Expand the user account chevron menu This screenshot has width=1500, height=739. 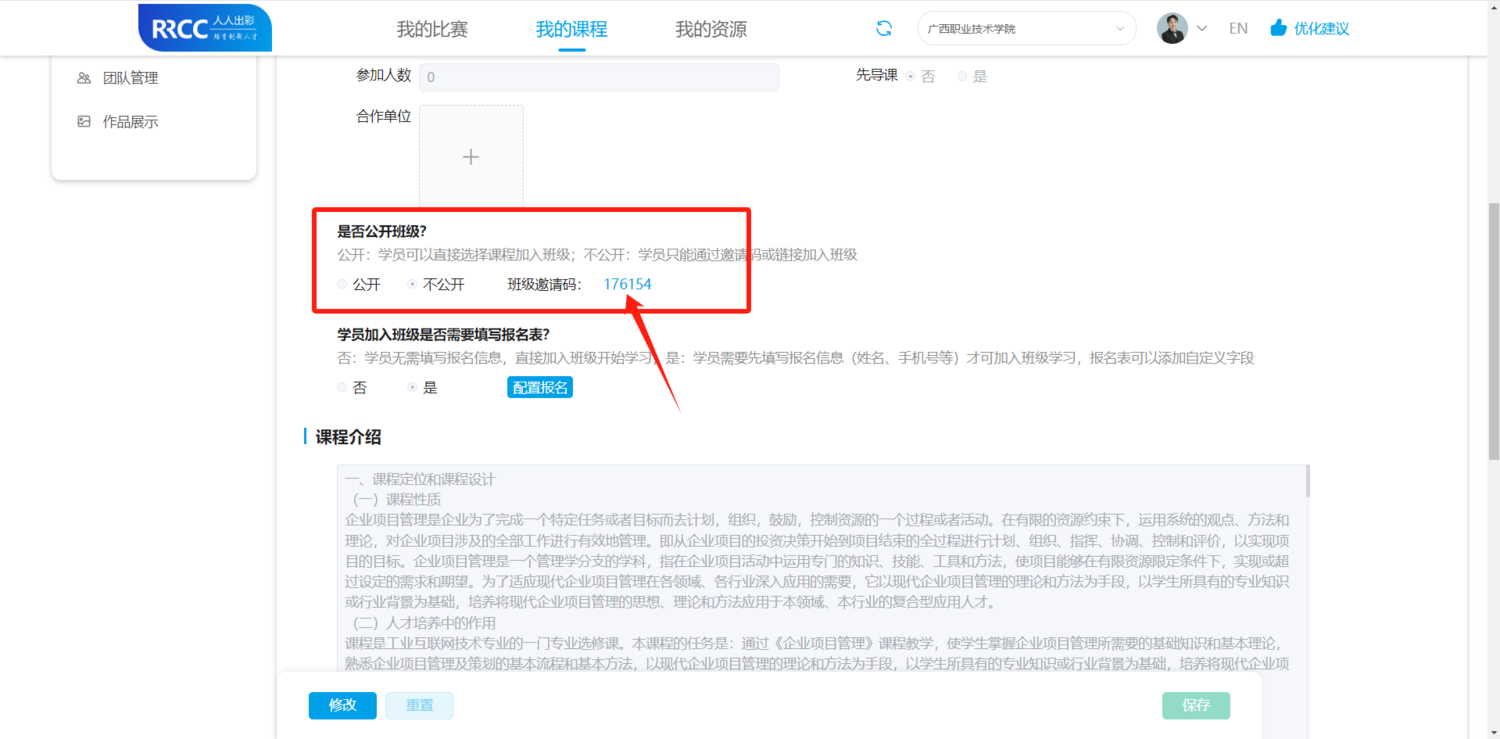point(1202,28)
